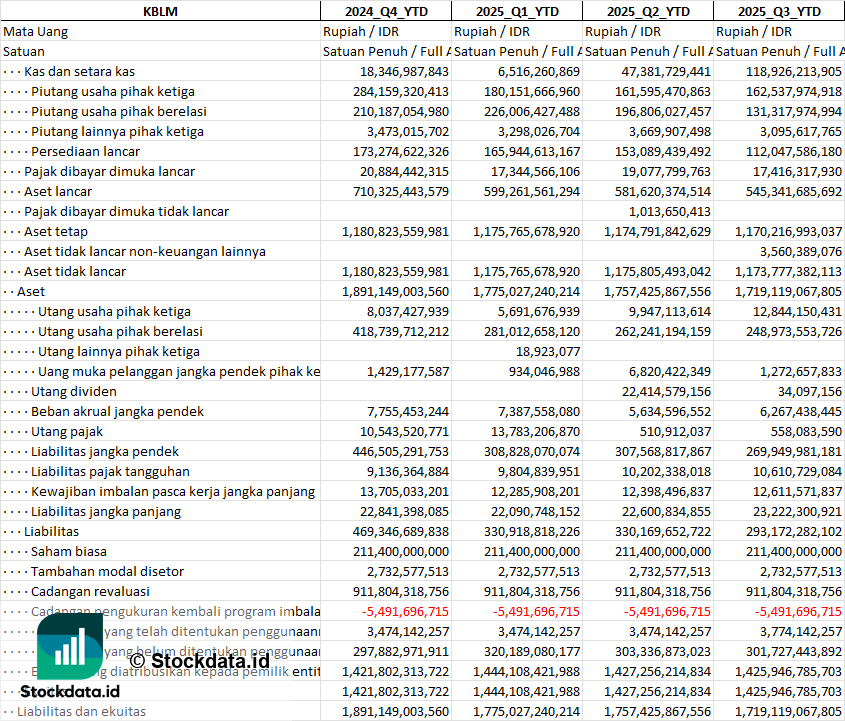Select the Liabilitas pajak tangguhan row label

[x=110, y=471]
